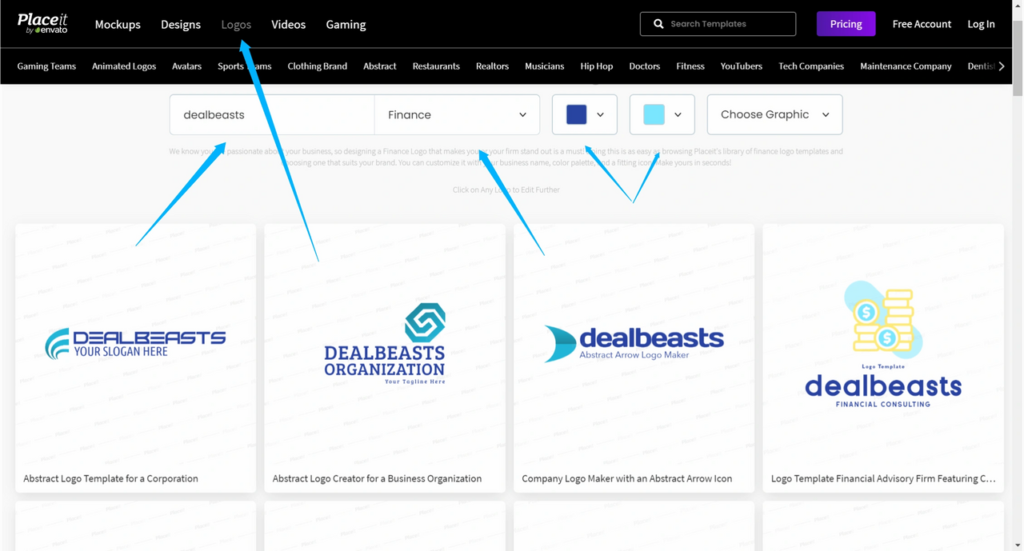Click the dark blue color swatch
This screenshot has width=1024, height=551.
tap(576, 115)
